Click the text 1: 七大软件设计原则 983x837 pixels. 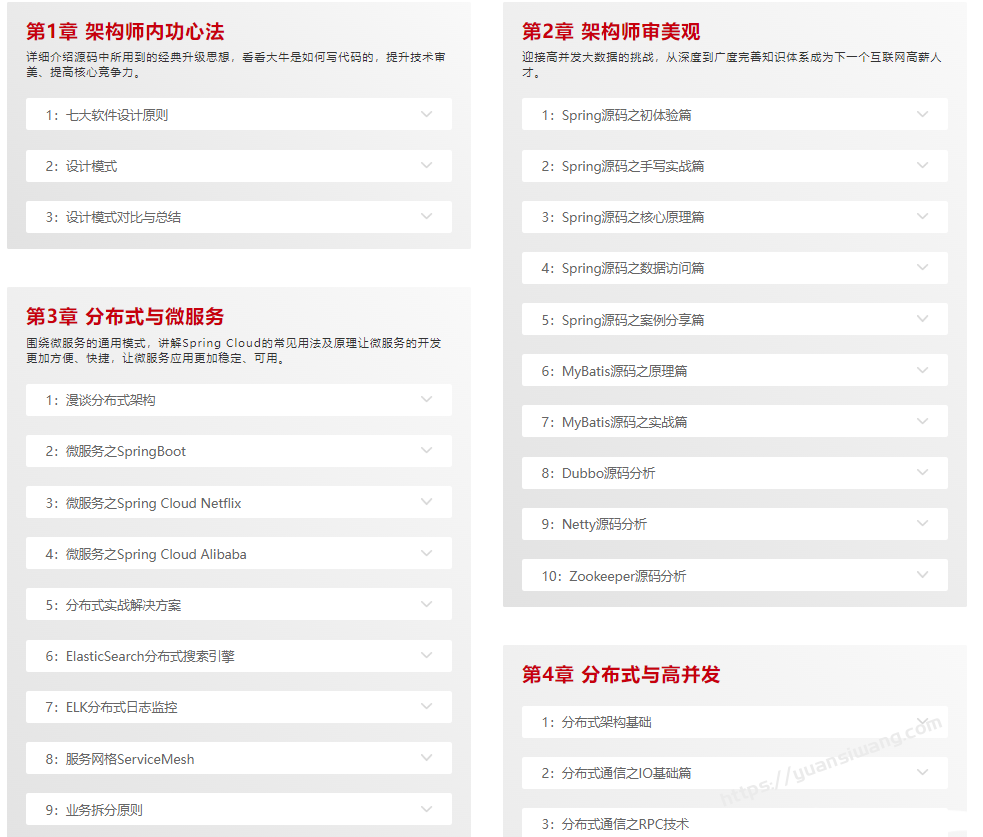pos(107,115)
